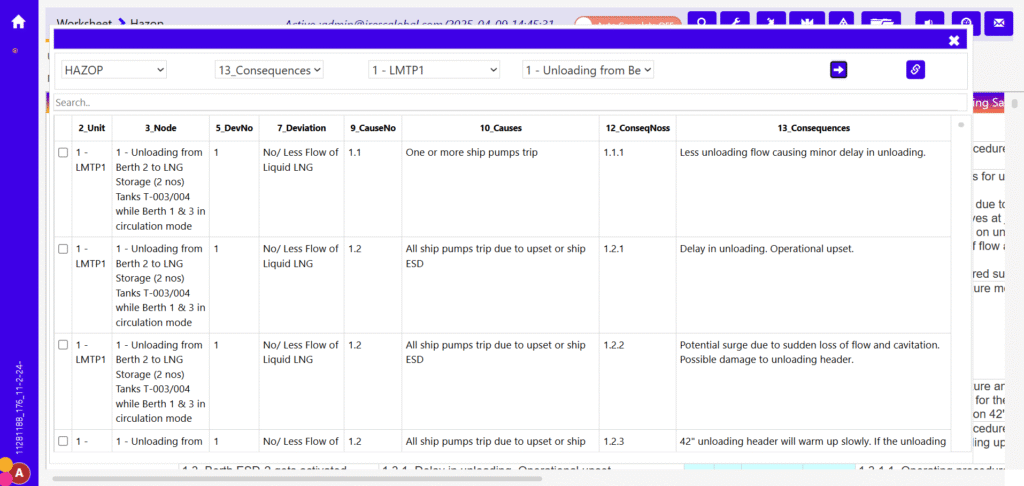
Task: Tick the checkbox for consequence 1.1.1 row
Action: pyautogui.click(x=63, y=152)
